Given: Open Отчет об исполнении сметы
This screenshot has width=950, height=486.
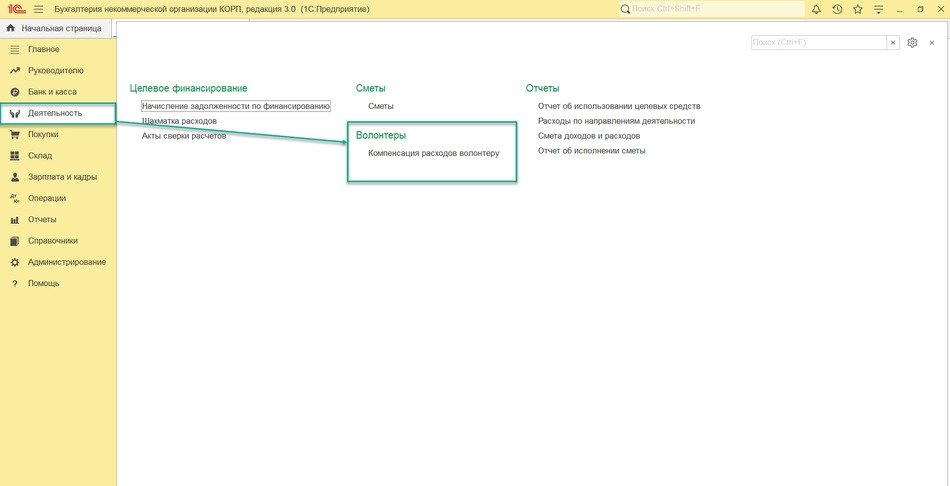Looking at the screenshot, I should 591,151.
